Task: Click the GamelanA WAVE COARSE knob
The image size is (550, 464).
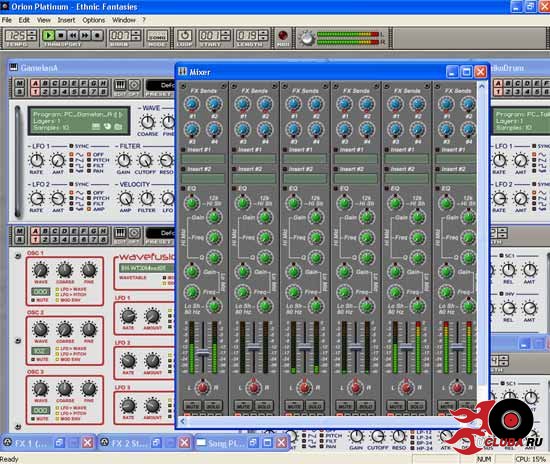Action: coord(147,122)
